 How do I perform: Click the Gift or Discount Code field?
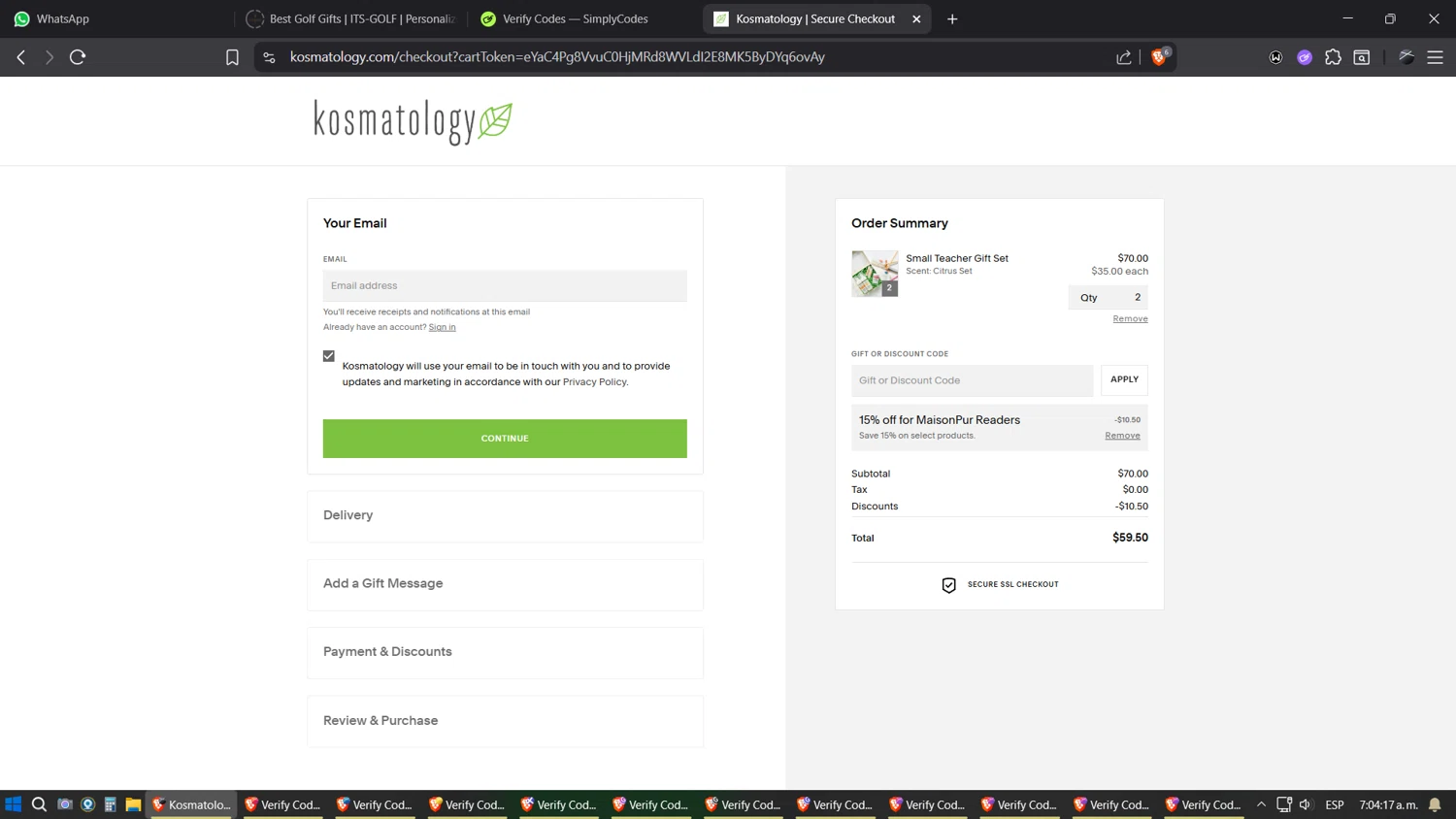[x=972, y=380]
